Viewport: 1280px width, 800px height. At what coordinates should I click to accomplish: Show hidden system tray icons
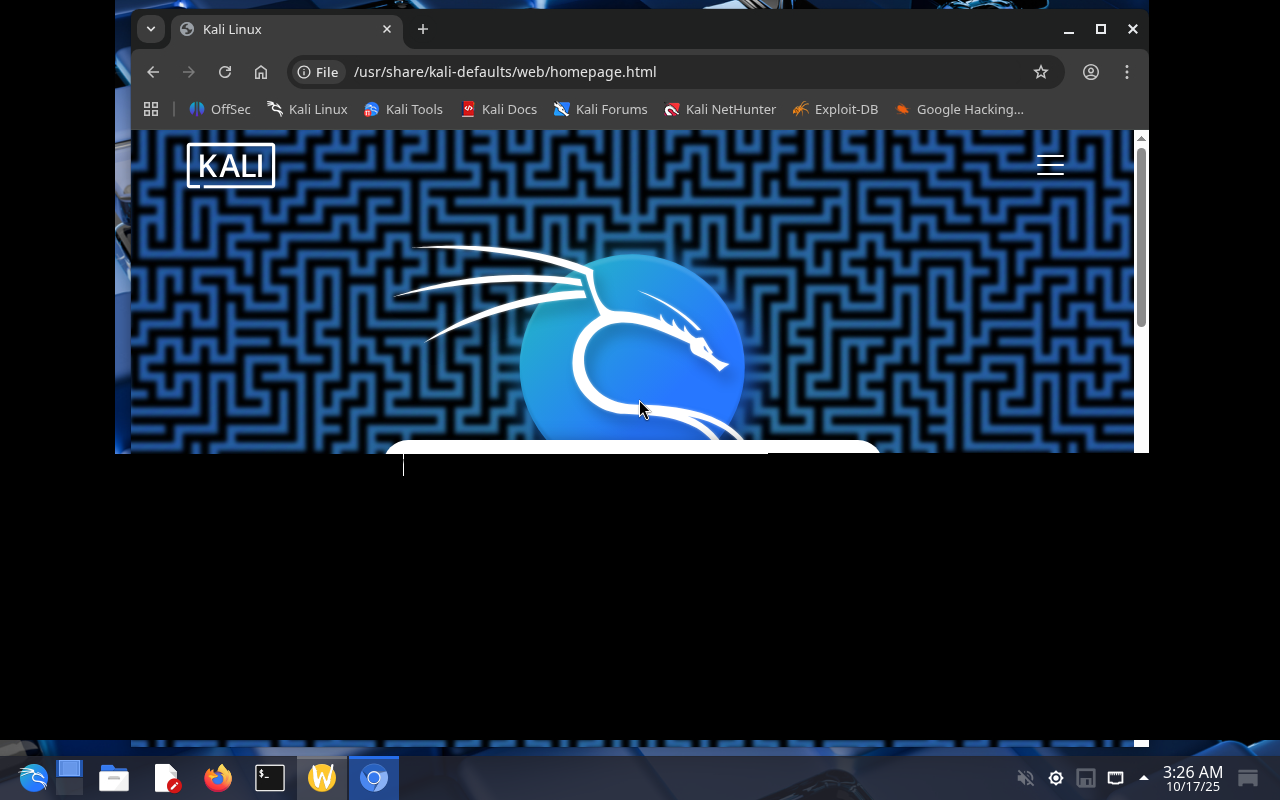click(x=1144, y=778)
